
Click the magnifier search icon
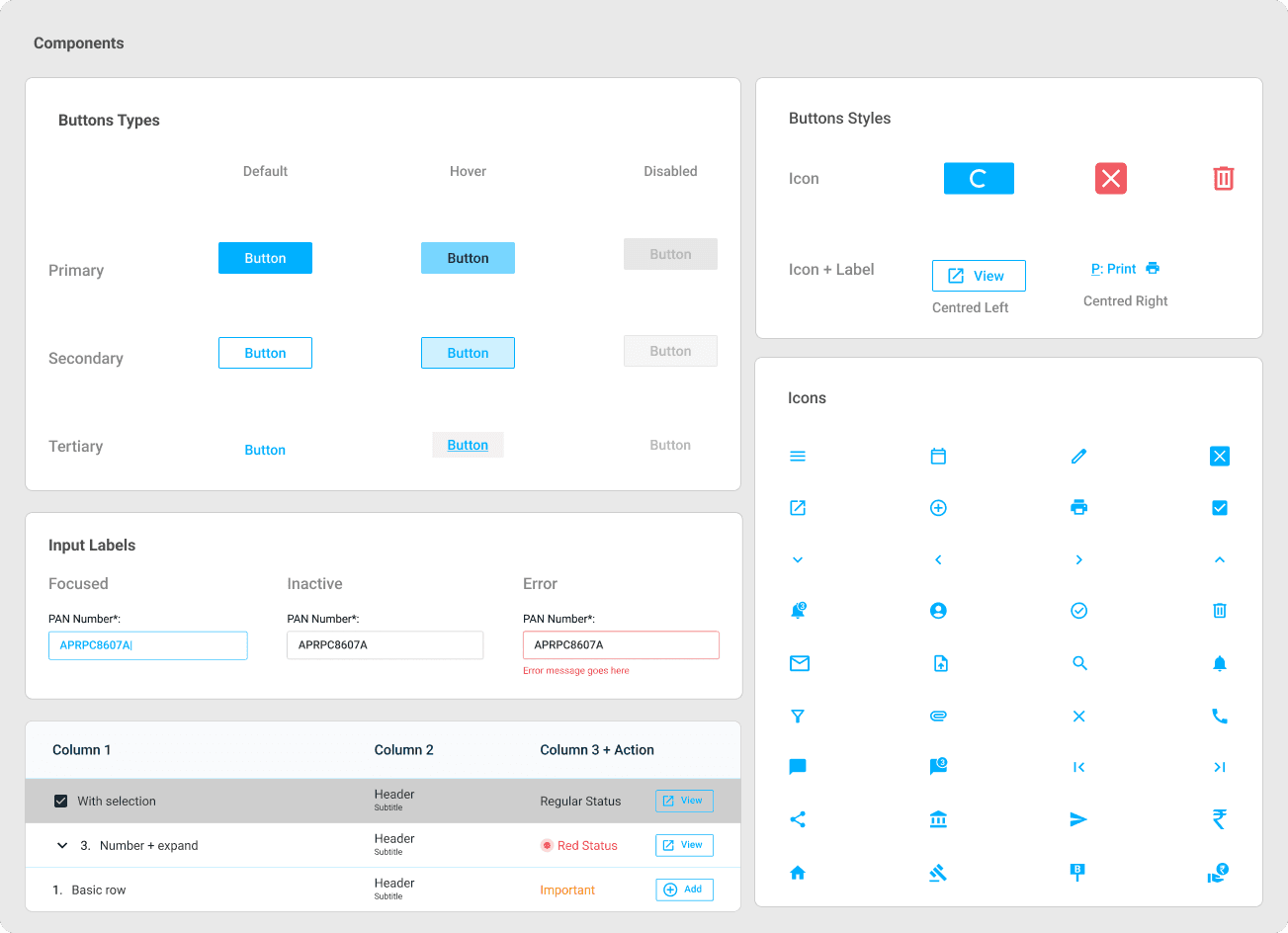coord(1079,663)
